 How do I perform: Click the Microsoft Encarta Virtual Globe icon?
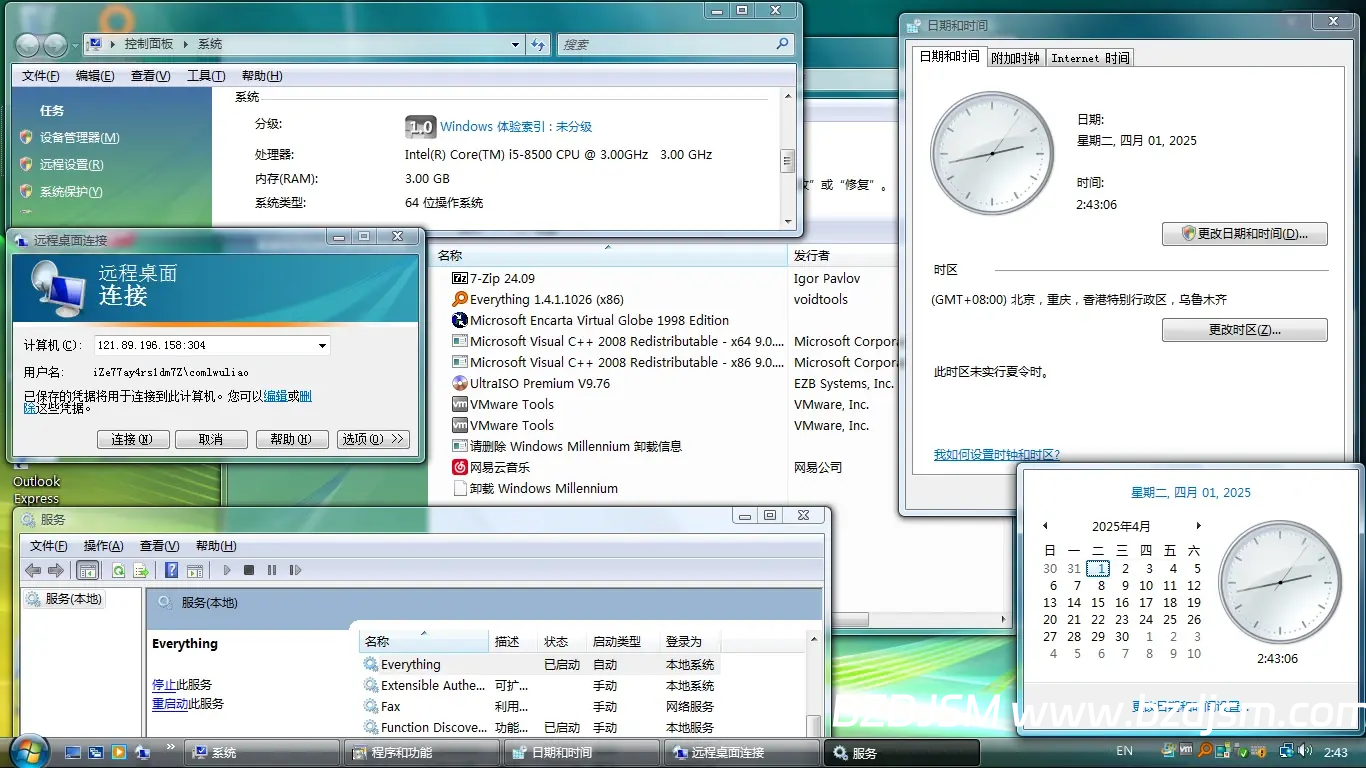point(460,320)
